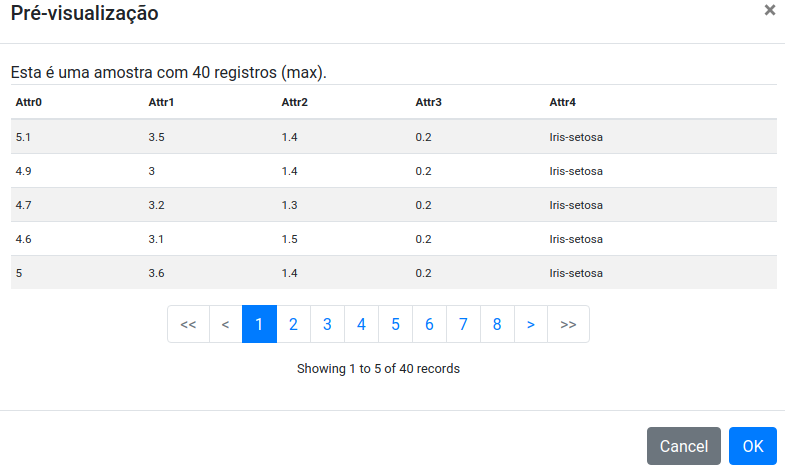Viewport: 785px width, 473px height.
Task: Switch to page 4 of records
Action: click(x=361, y=324)
